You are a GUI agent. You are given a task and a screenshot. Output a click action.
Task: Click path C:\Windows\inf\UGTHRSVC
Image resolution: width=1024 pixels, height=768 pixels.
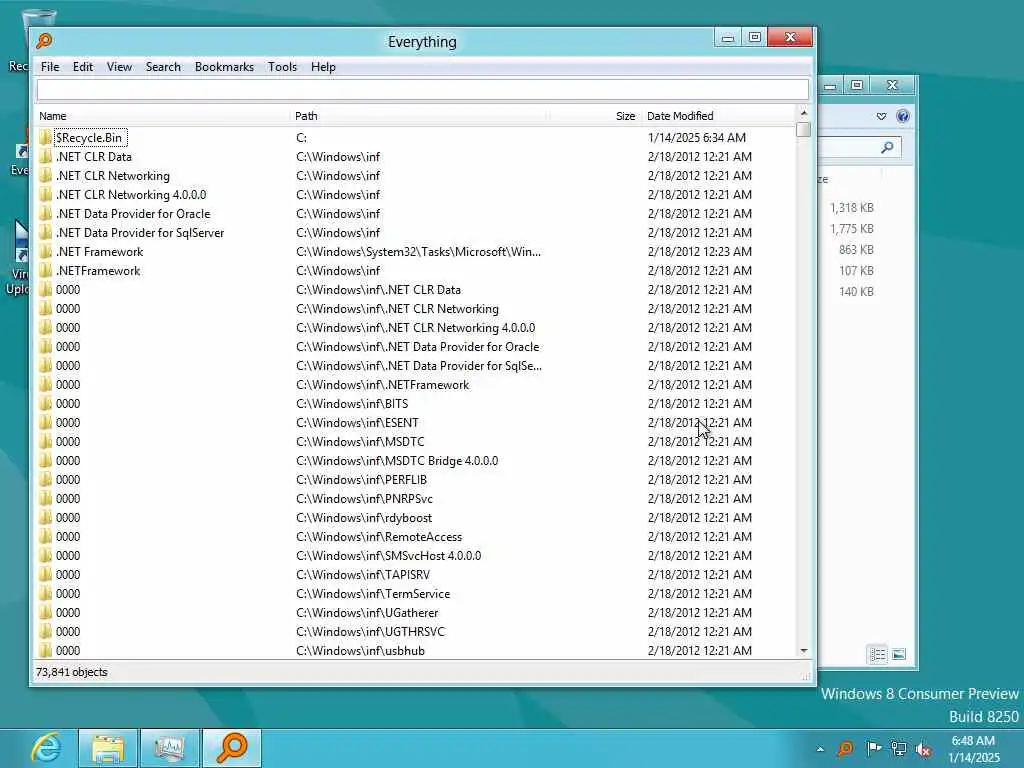coord(370,632)
